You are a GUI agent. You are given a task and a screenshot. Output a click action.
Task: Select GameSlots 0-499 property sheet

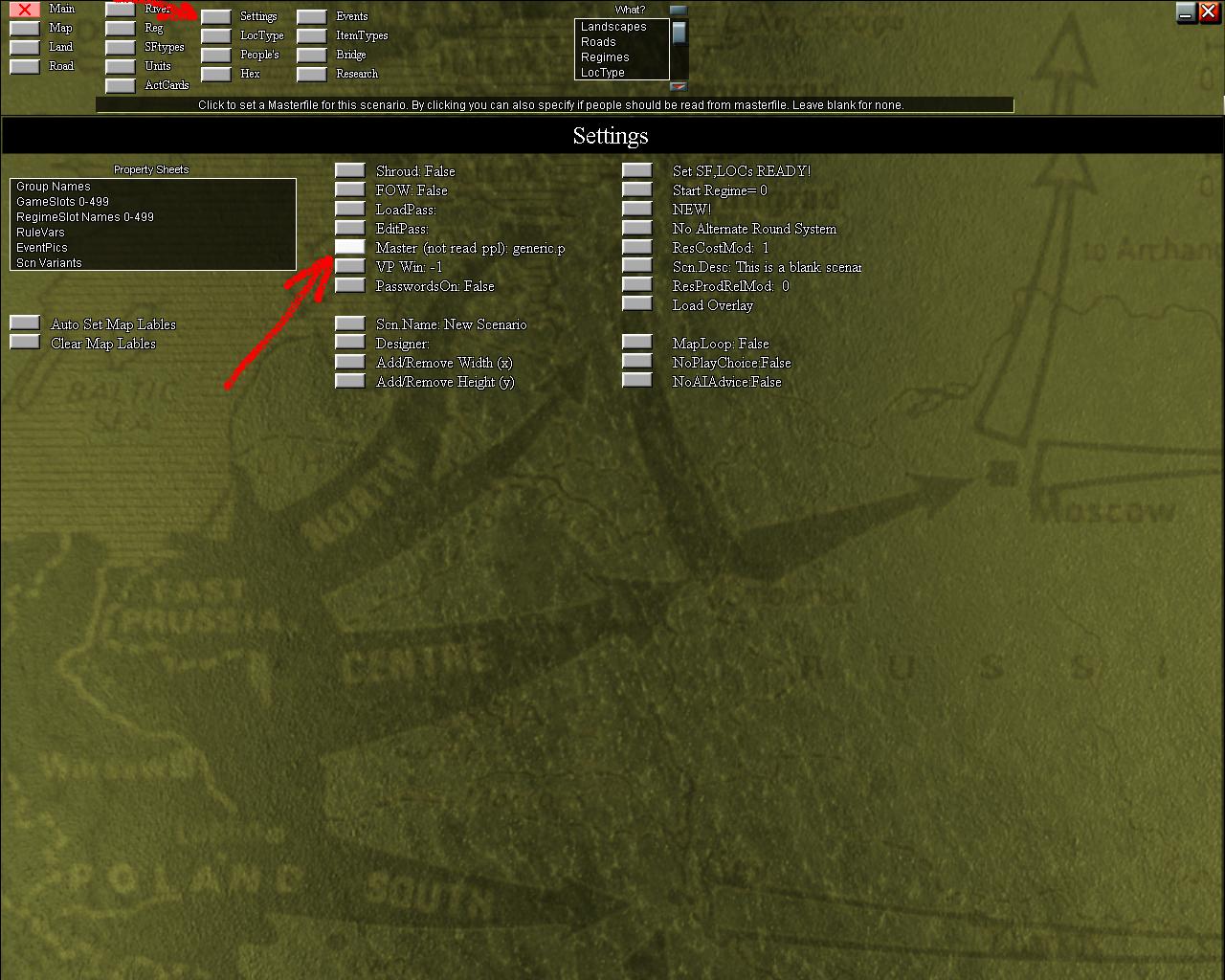[x=153, y=202]
